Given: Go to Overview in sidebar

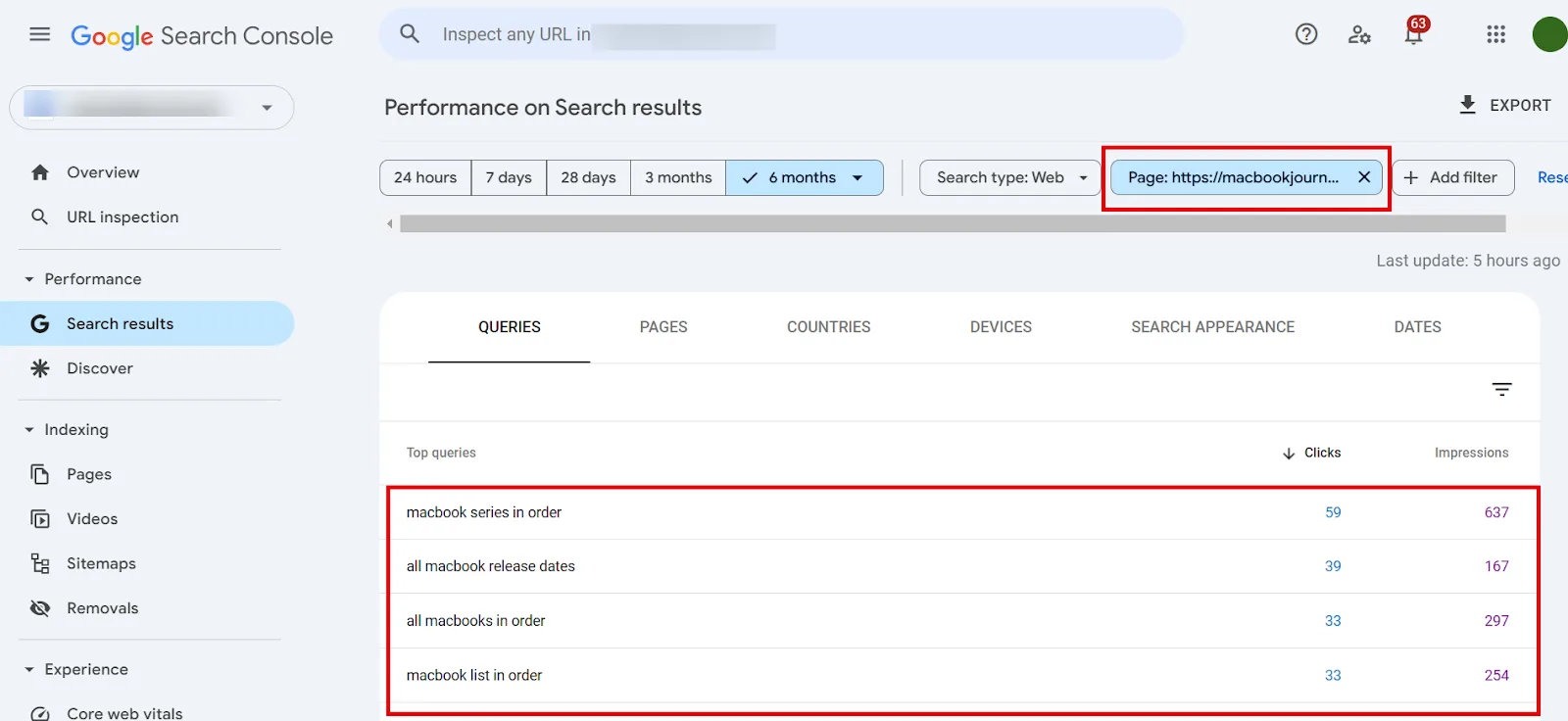Looking at the screenshot, I should (103, 172).
